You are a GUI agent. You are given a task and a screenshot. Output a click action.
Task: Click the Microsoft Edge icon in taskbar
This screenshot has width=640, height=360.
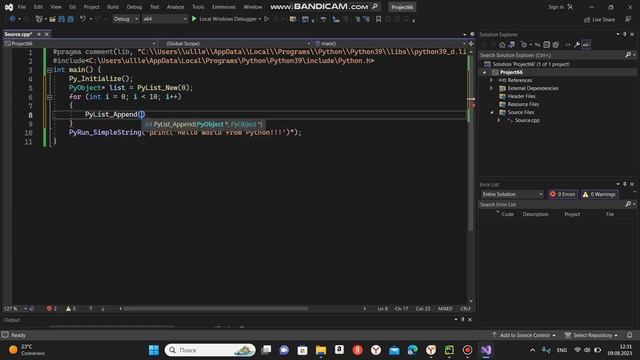412,350
